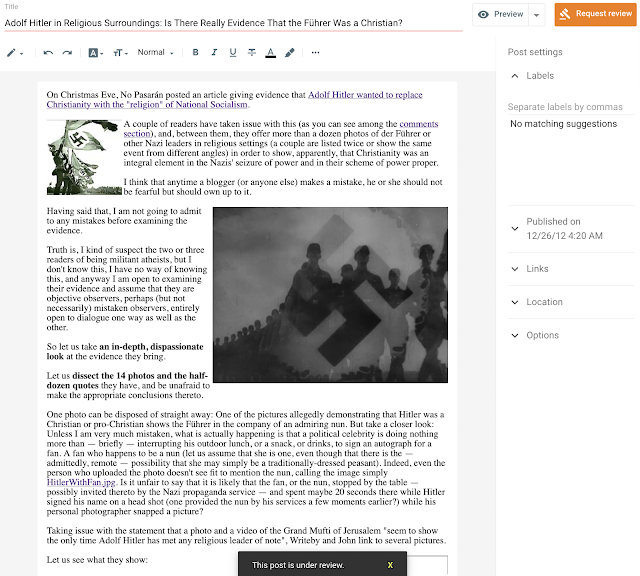This screenshot has height=576, width=640.
Task: Open the Preview dropdown arrow
Action: tap(537, 15)
